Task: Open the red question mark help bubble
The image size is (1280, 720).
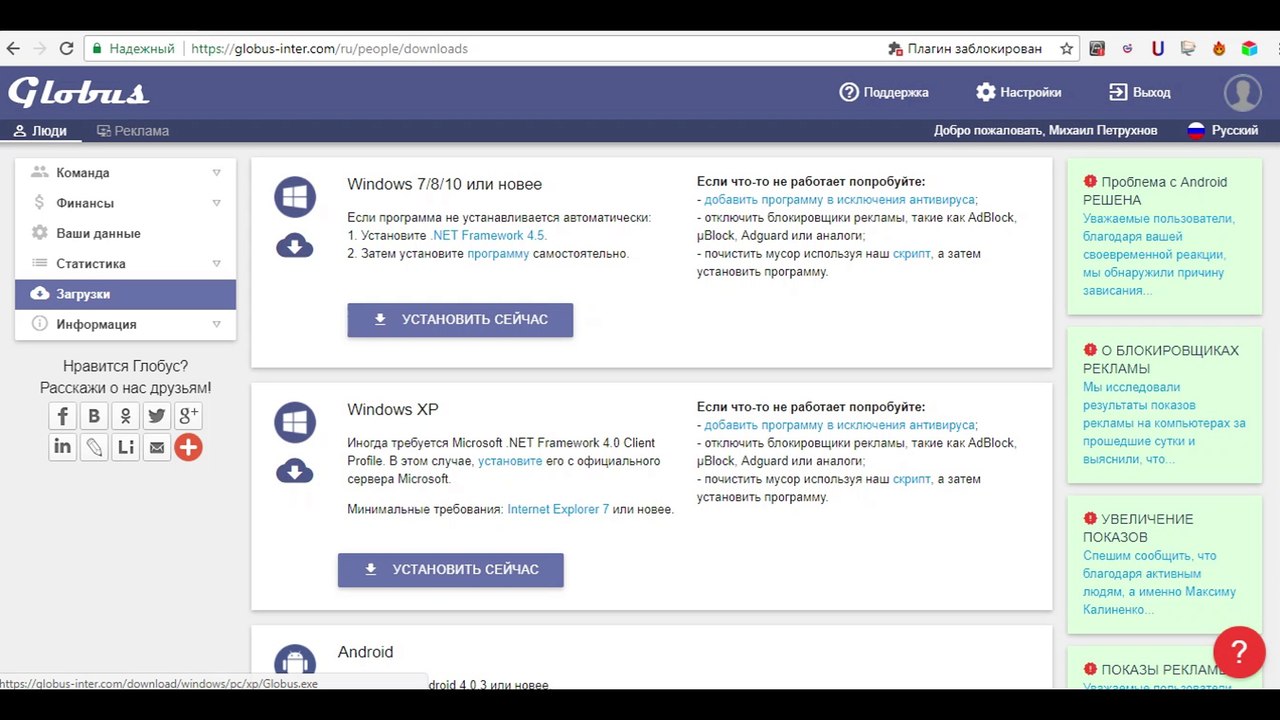Action: pos(1239,652)
